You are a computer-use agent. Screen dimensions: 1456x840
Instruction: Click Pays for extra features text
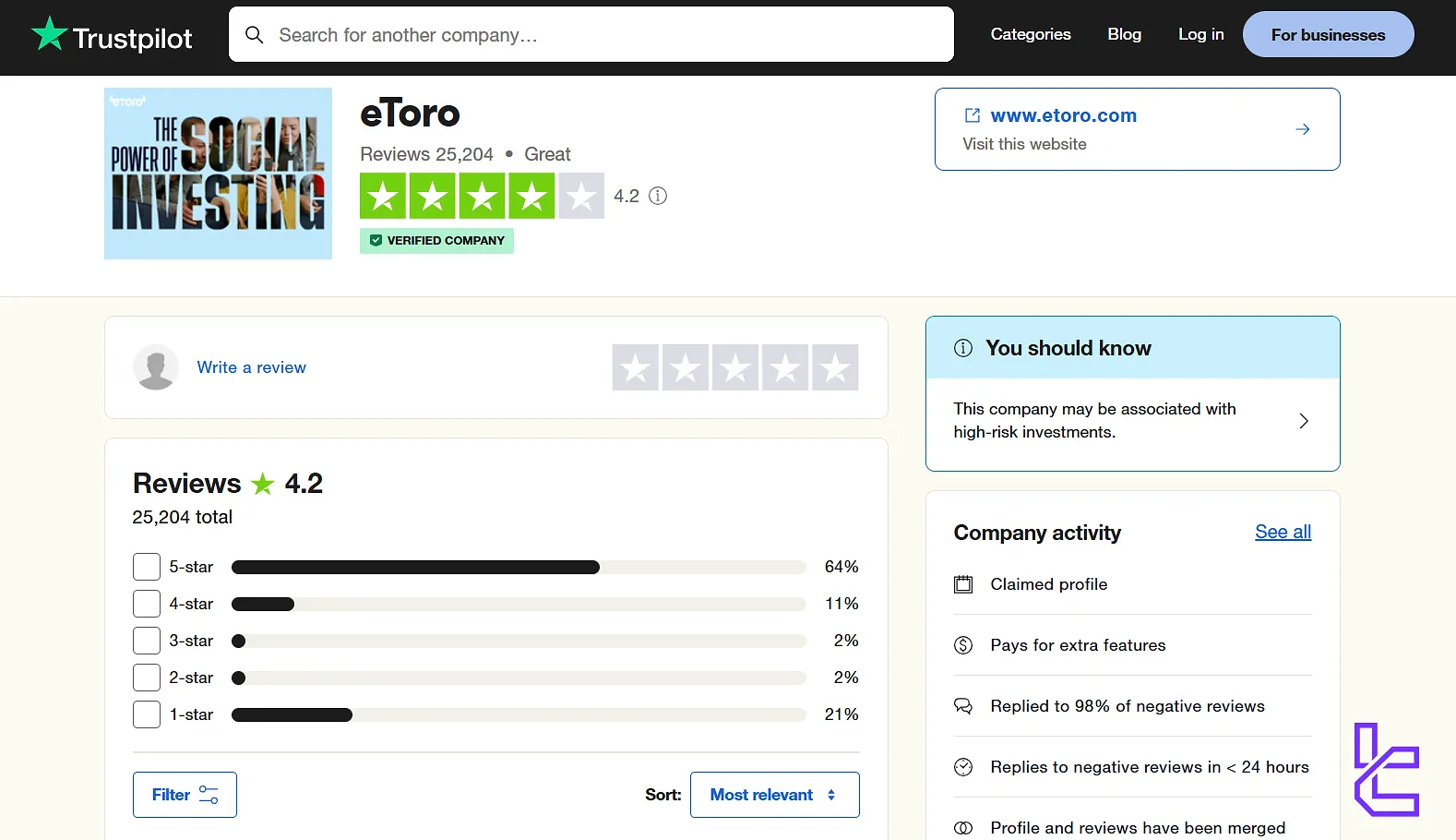1078,645
